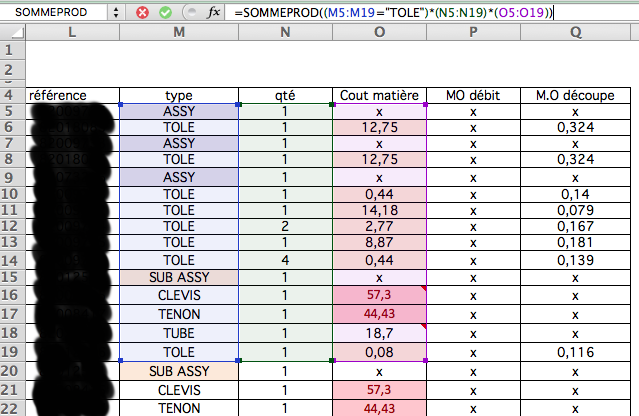Click cost 12,75 in row 6

point(379,127)
